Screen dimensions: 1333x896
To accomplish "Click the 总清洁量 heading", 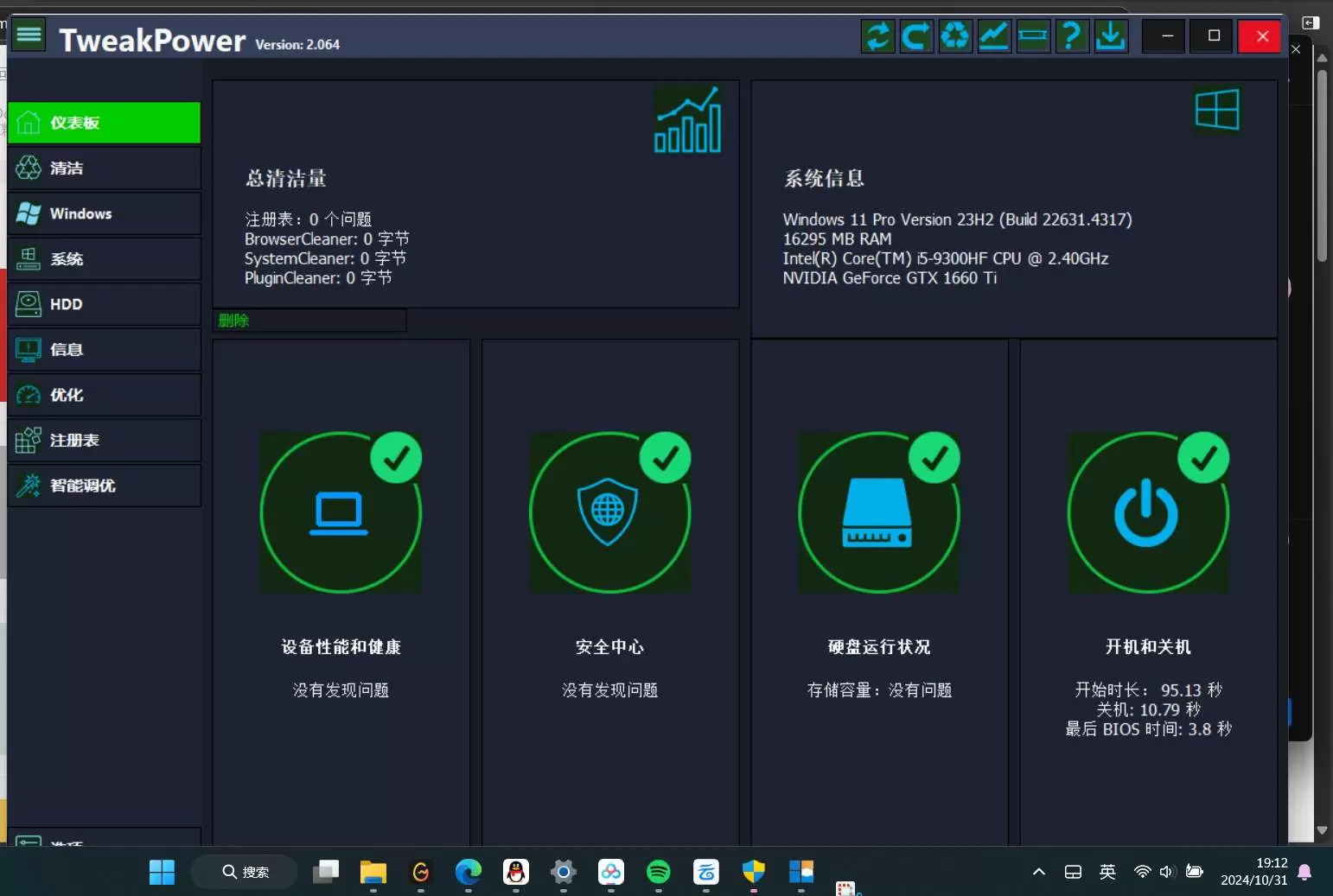I will [x=286, y=179].
